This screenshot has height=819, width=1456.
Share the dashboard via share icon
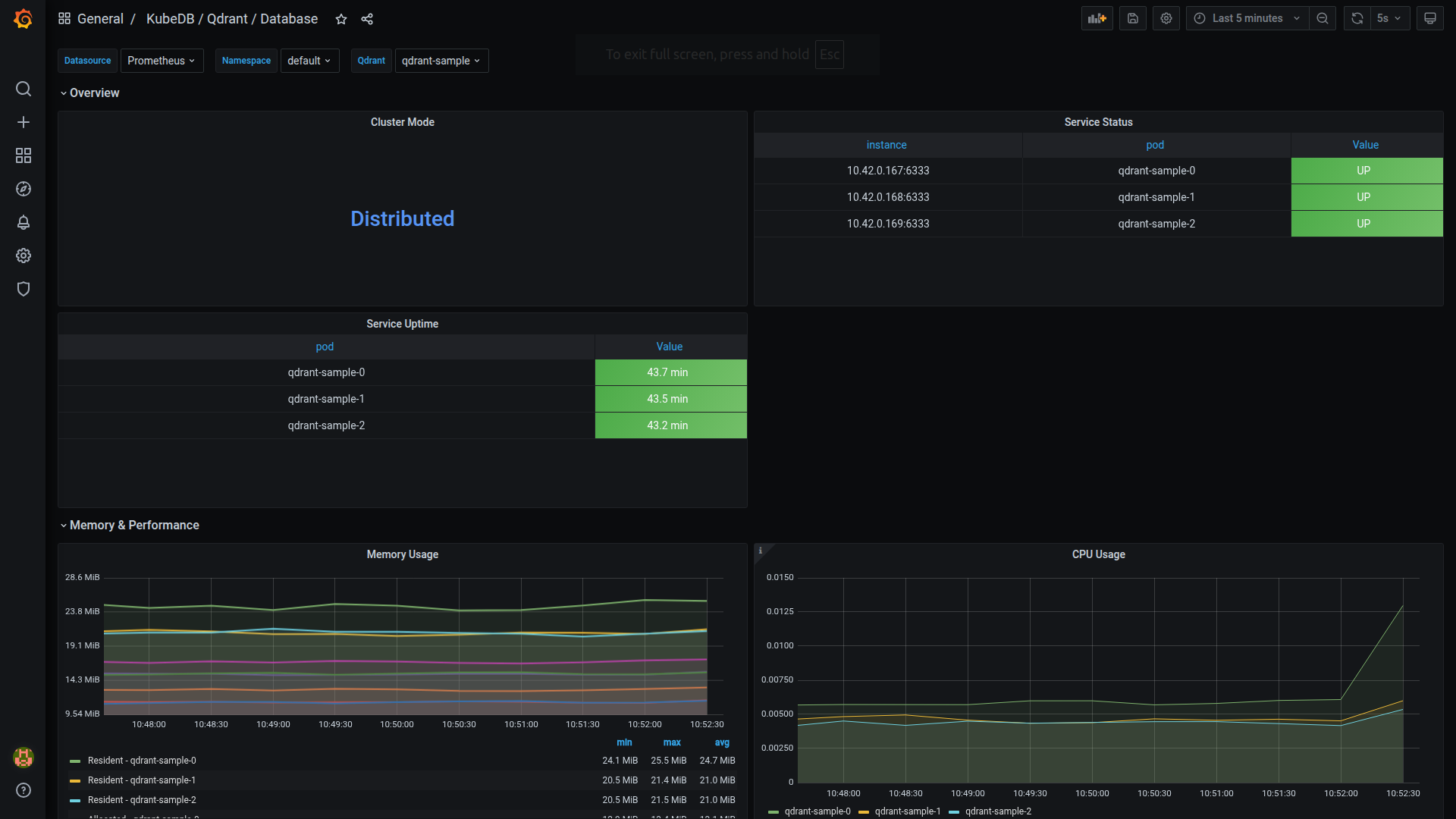click(x=367, y=19)
